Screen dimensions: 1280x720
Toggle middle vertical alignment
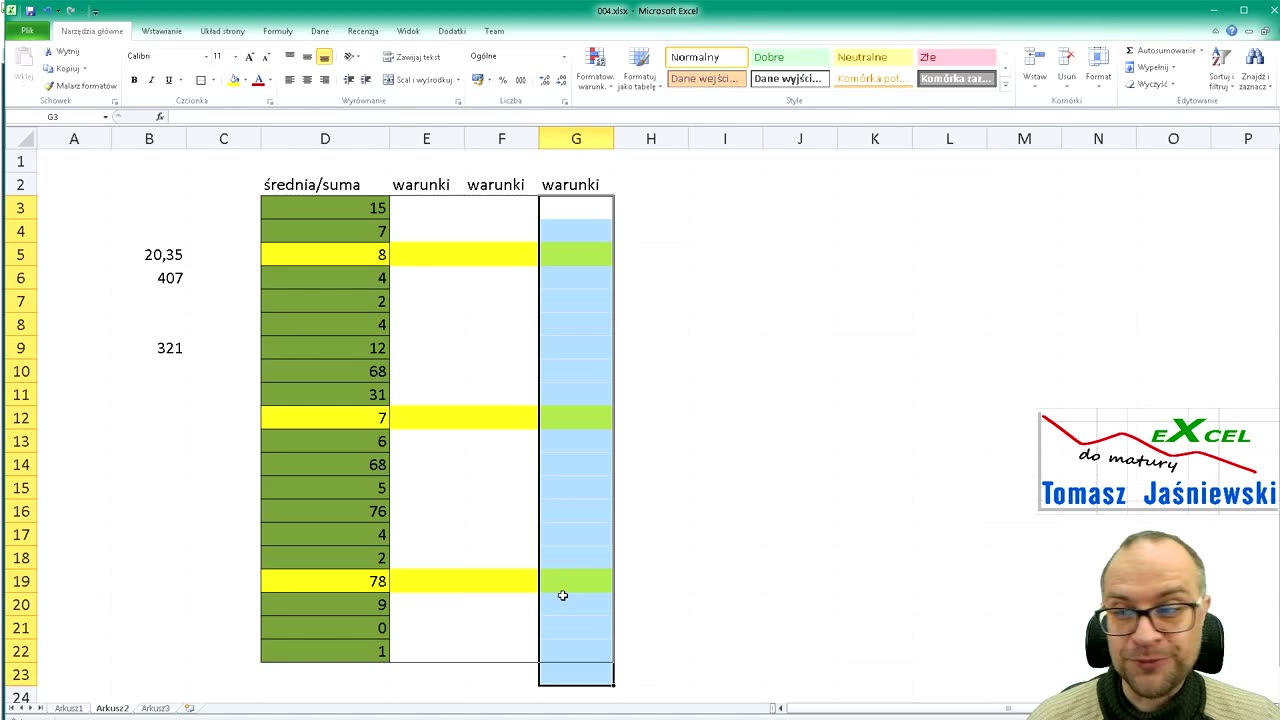point(307,56)
